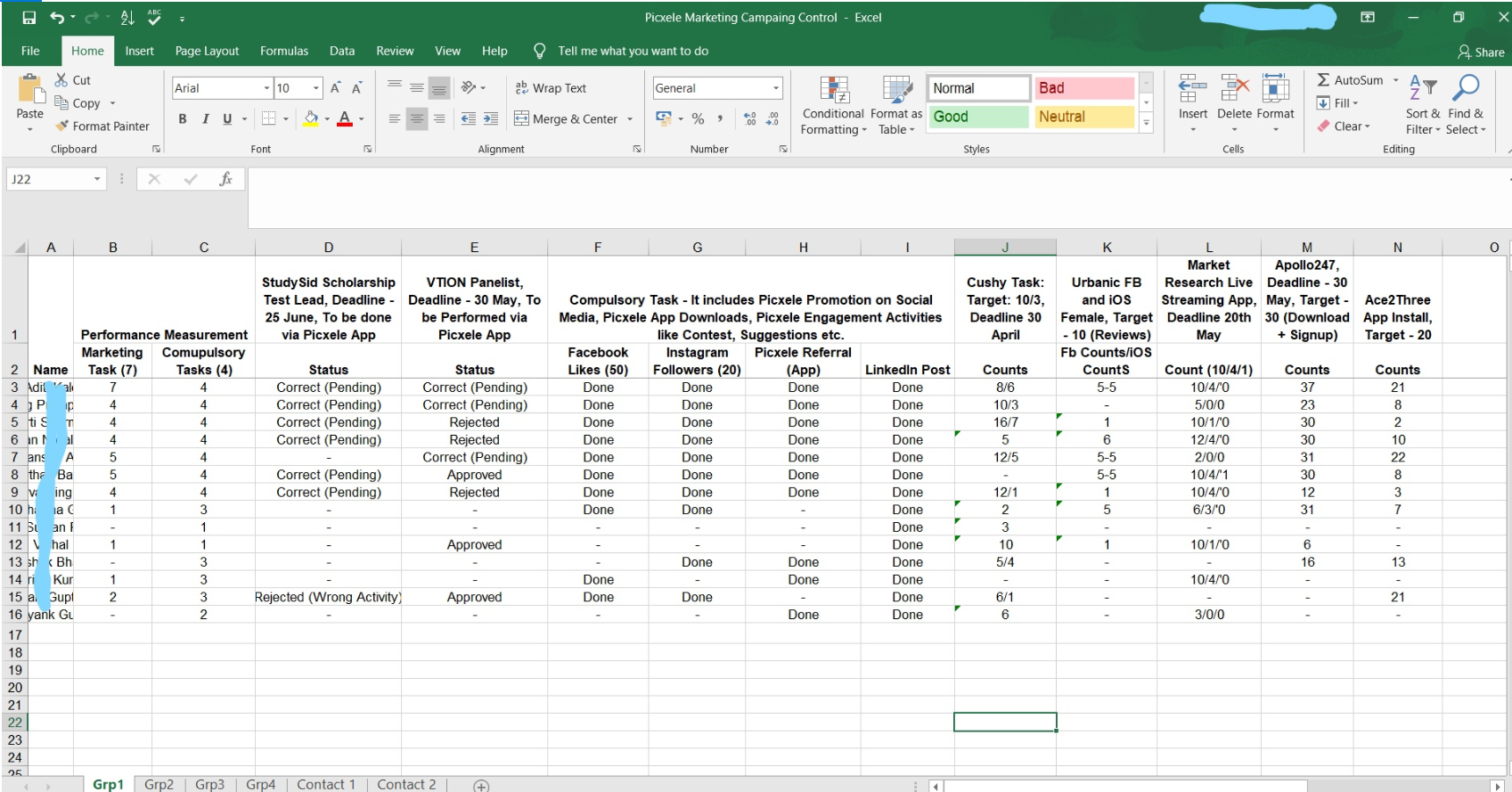Toggle align right
This screenshot has width=1512, height=792.
439,118
